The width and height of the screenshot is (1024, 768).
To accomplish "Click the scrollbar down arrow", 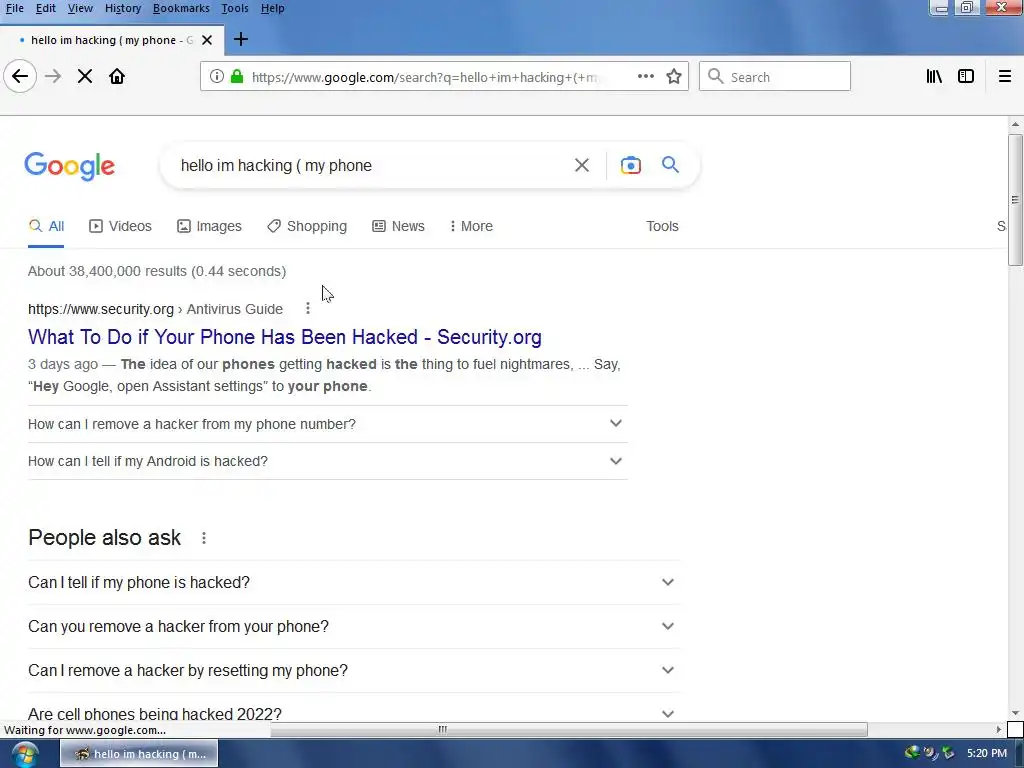I will click(x=1015, y=713).
